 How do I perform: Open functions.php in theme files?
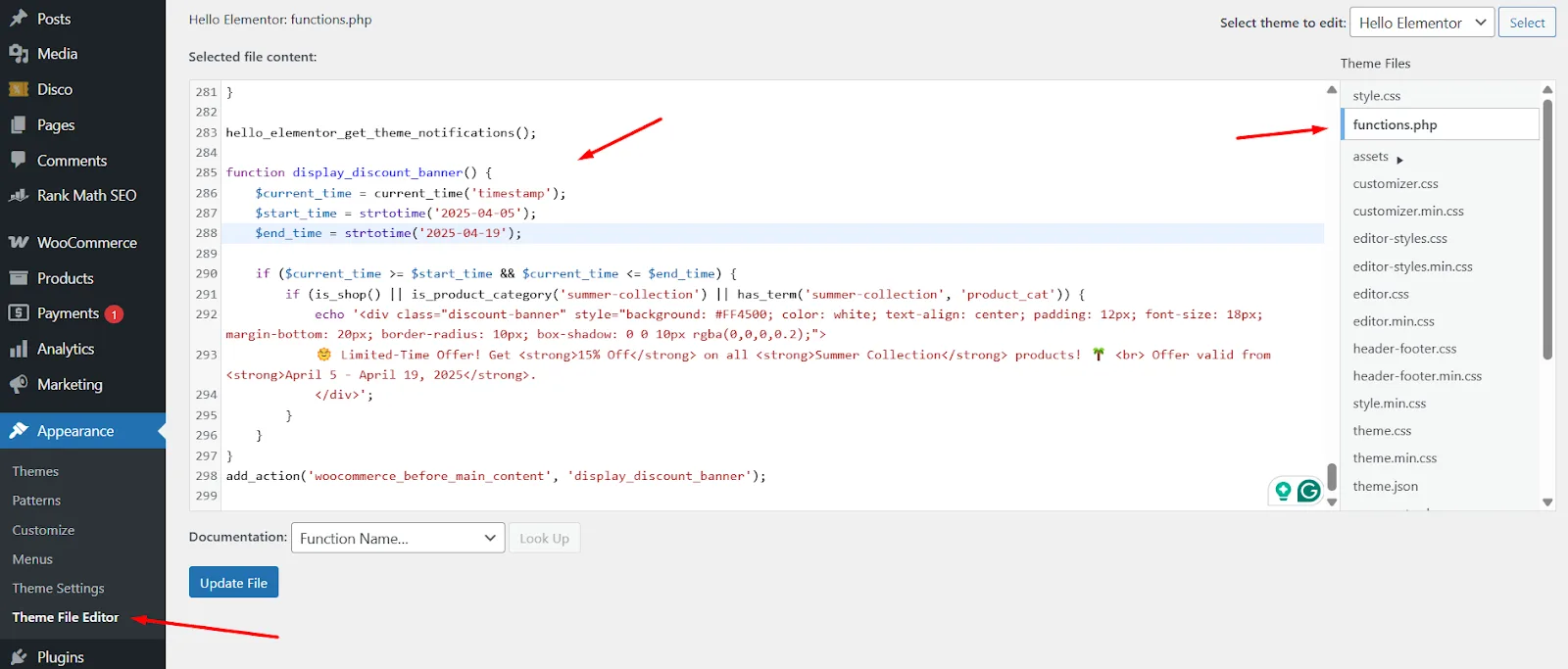point(1440,124)
